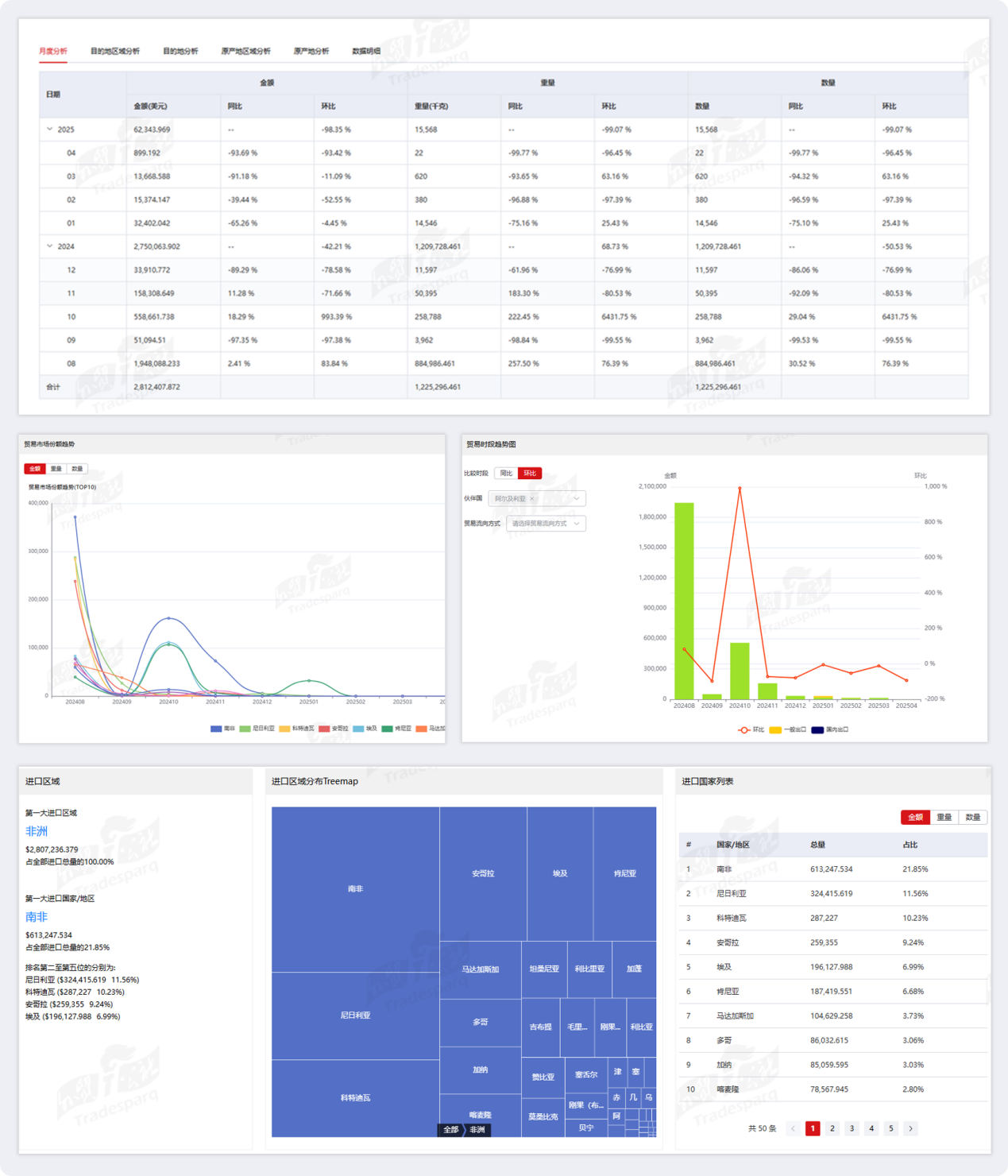Switch market share chart to 重量

56,469
